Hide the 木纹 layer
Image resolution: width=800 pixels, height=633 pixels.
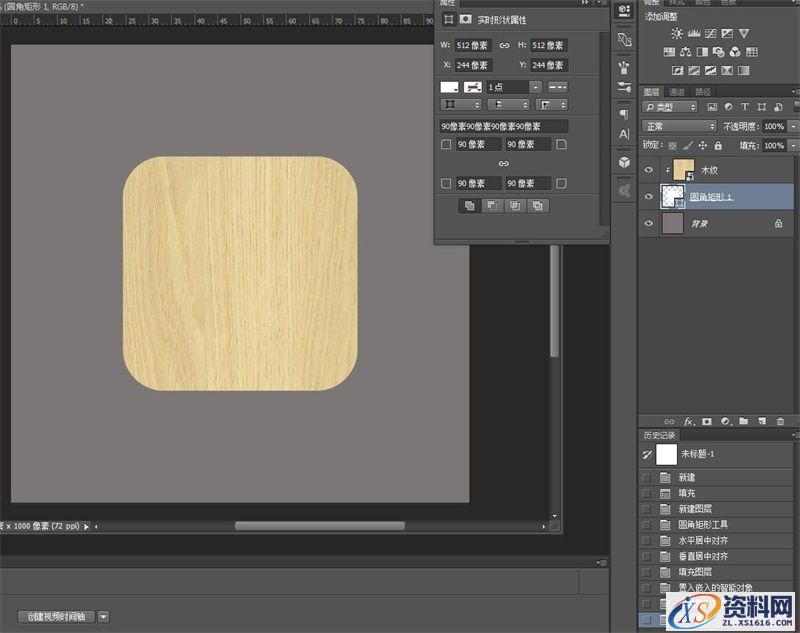[x=648, y=170]
